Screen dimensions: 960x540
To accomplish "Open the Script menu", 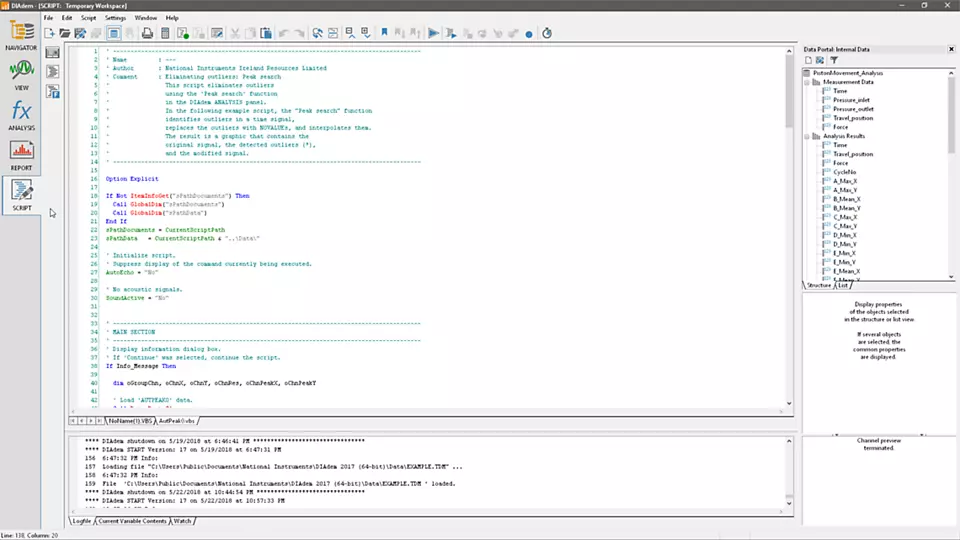I will (x=88, y=18).
